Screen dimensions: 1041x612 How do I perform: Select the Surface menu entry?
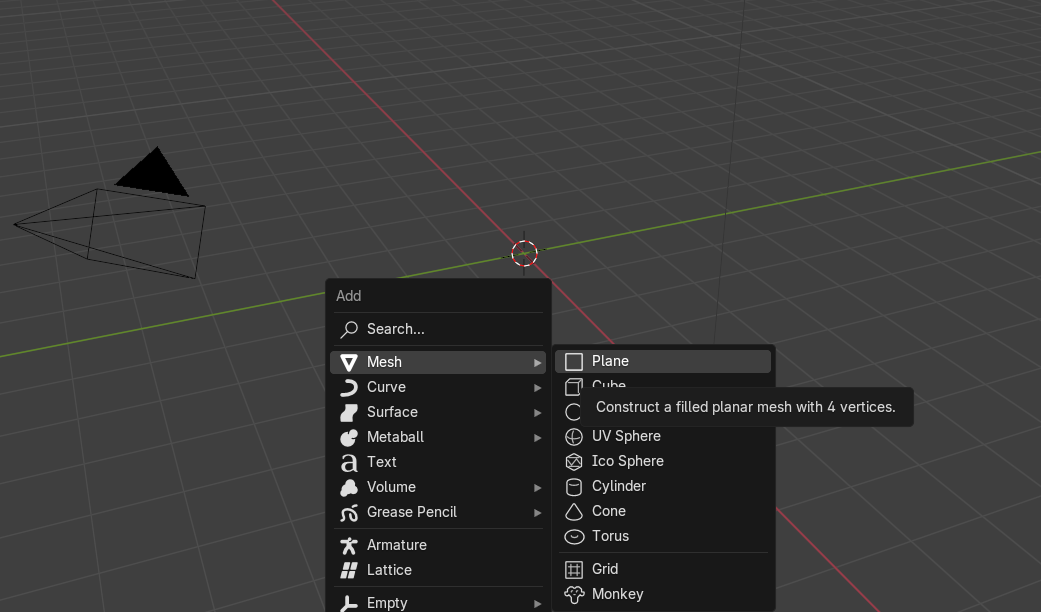[x=438, y=412]
